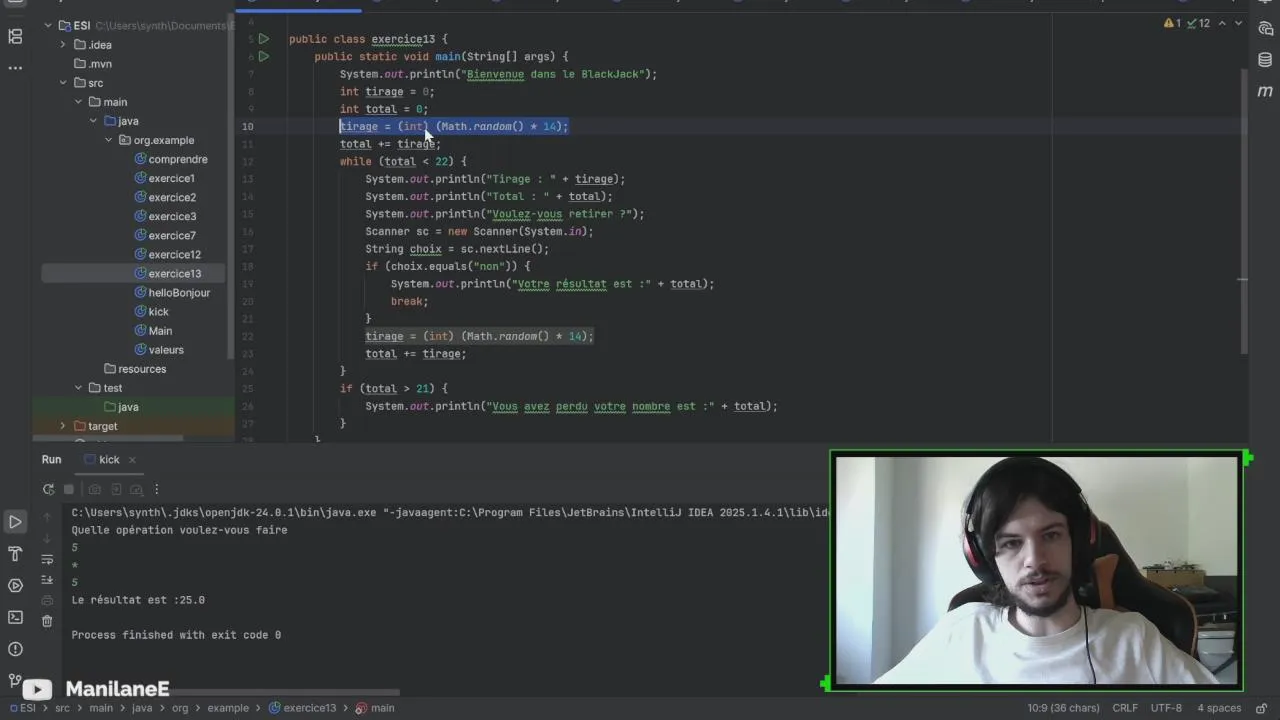Open the Problems tool window
1280x720 pixels.
click(x=15, y=649)
